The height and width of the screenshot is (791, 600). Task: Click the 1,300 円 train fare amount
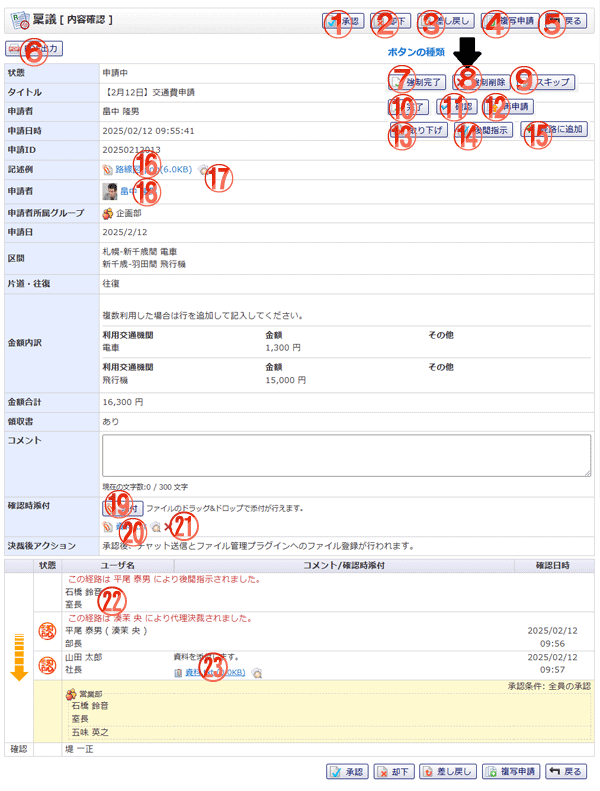pos(283,348)
